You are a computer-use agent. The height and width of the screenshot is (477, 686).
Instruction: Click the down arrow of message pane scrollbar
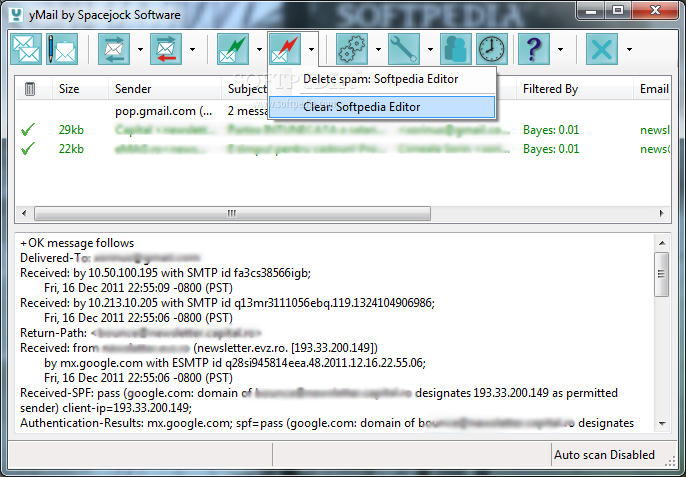click(662, 424)
